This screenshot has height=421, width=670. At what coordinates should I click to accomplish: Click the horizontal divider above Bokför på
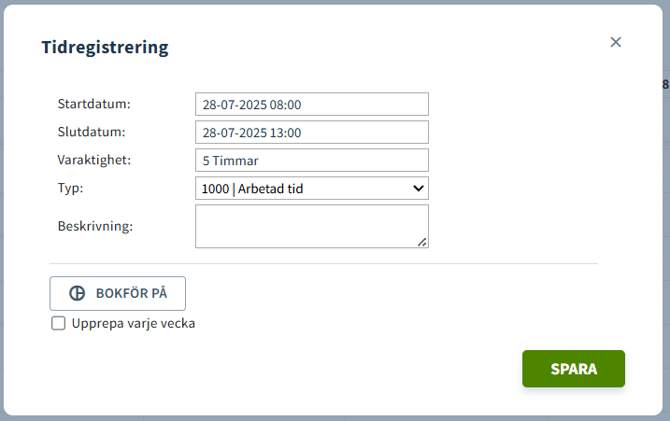[x=323, y=264]
